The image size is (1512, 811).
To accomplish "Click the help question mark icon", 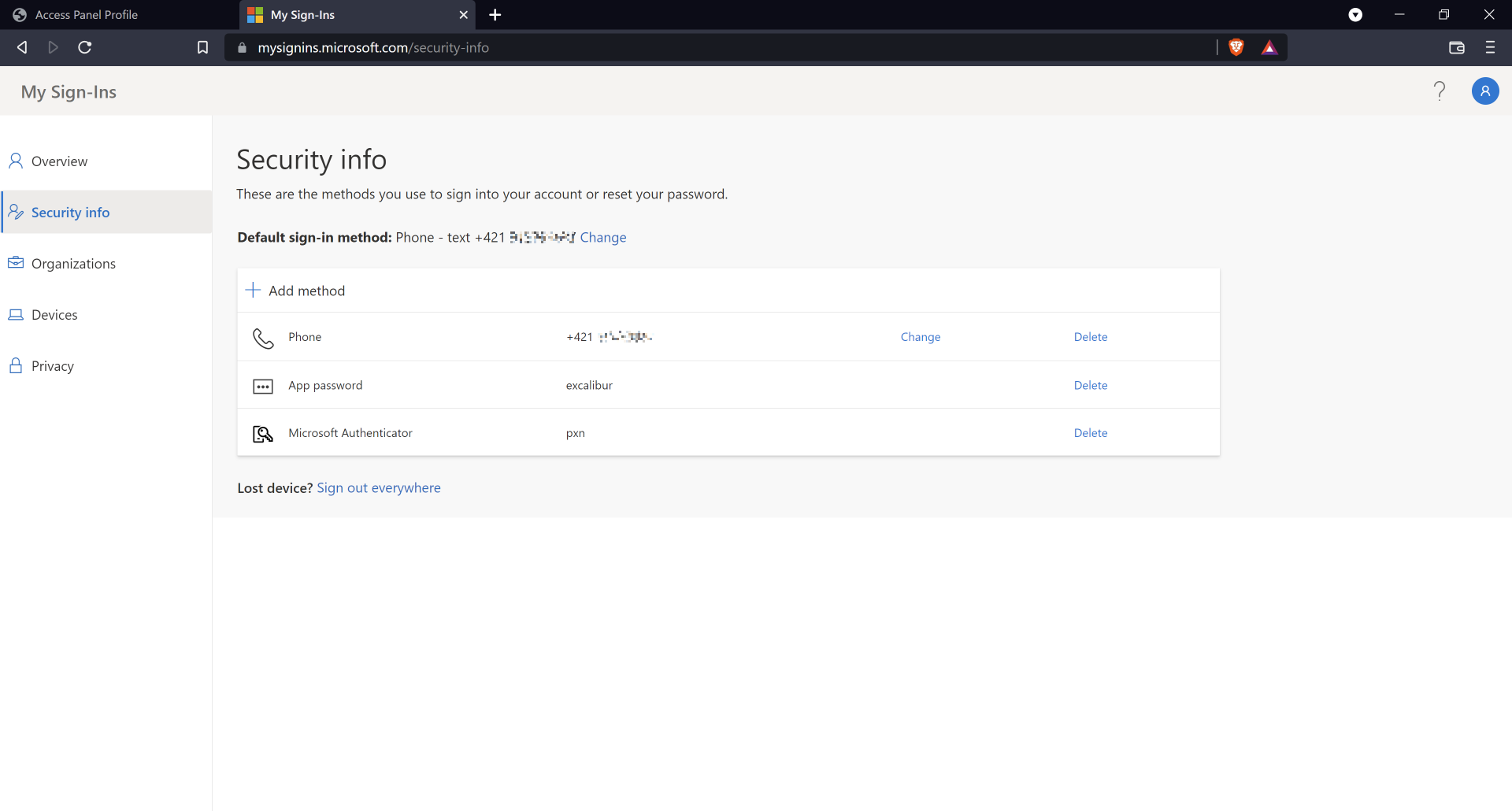I will [1440, 91].
